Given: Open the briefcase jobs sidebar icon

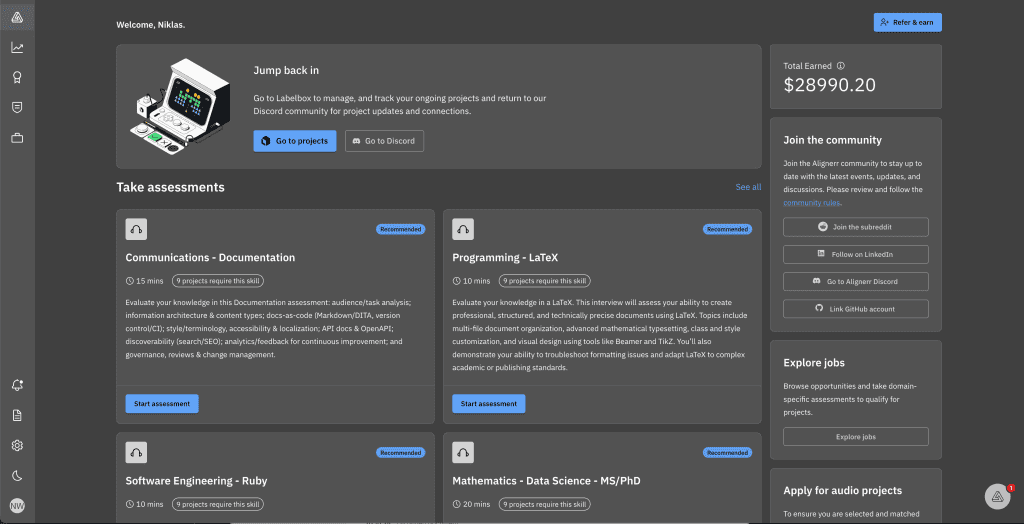Looking at the screenshot, I should click(x=17, y=138).
